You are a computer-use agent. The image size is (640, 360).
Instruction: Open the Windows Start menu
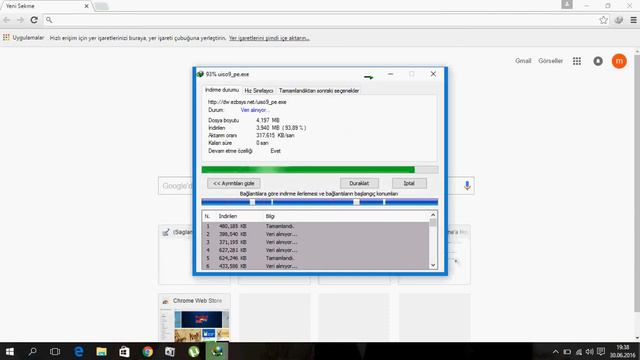pos(10,351)
